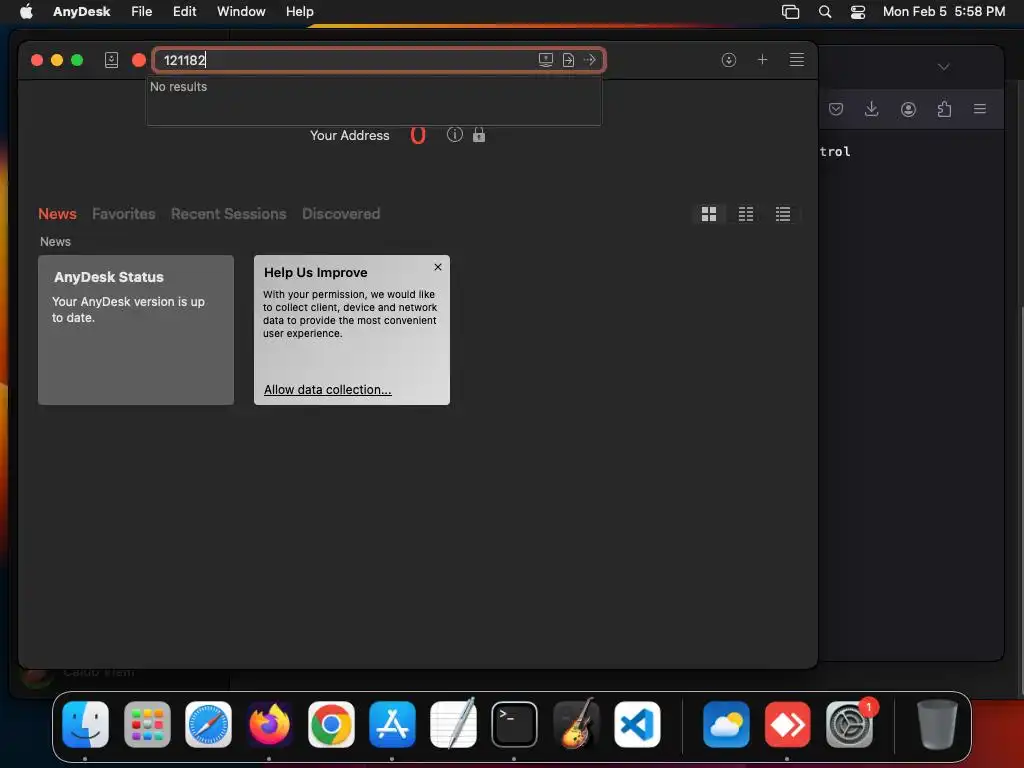Open Google Chrome from the Dock
This screenshot has height=768, width=1024.
point(331,724)
